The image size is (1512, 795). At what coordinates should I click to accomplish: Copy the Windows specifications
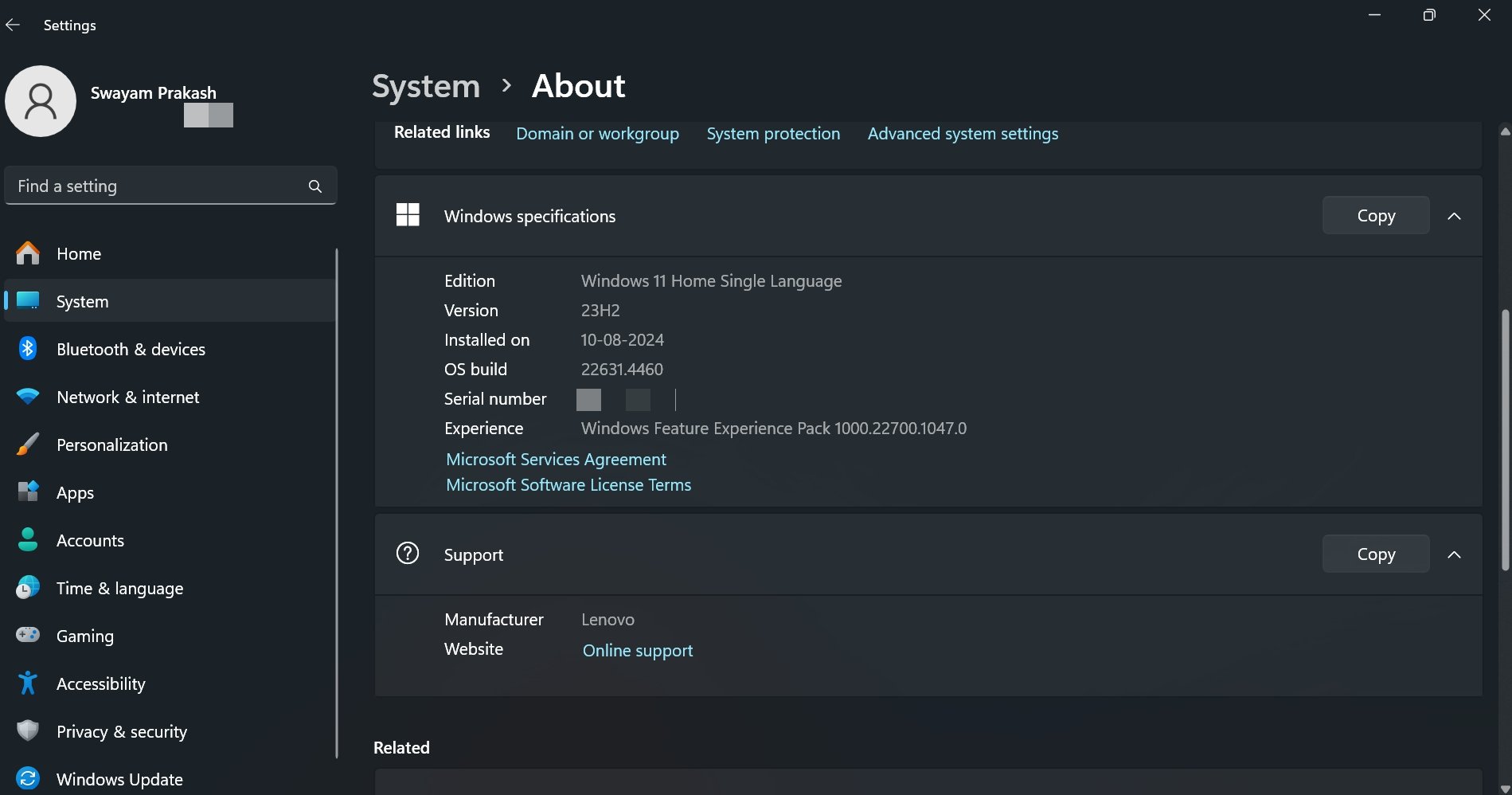click(x=1376, y=215)
